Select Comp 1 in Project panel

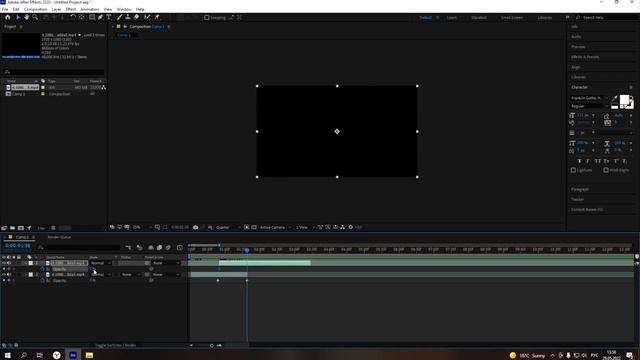tap(18, 94)
